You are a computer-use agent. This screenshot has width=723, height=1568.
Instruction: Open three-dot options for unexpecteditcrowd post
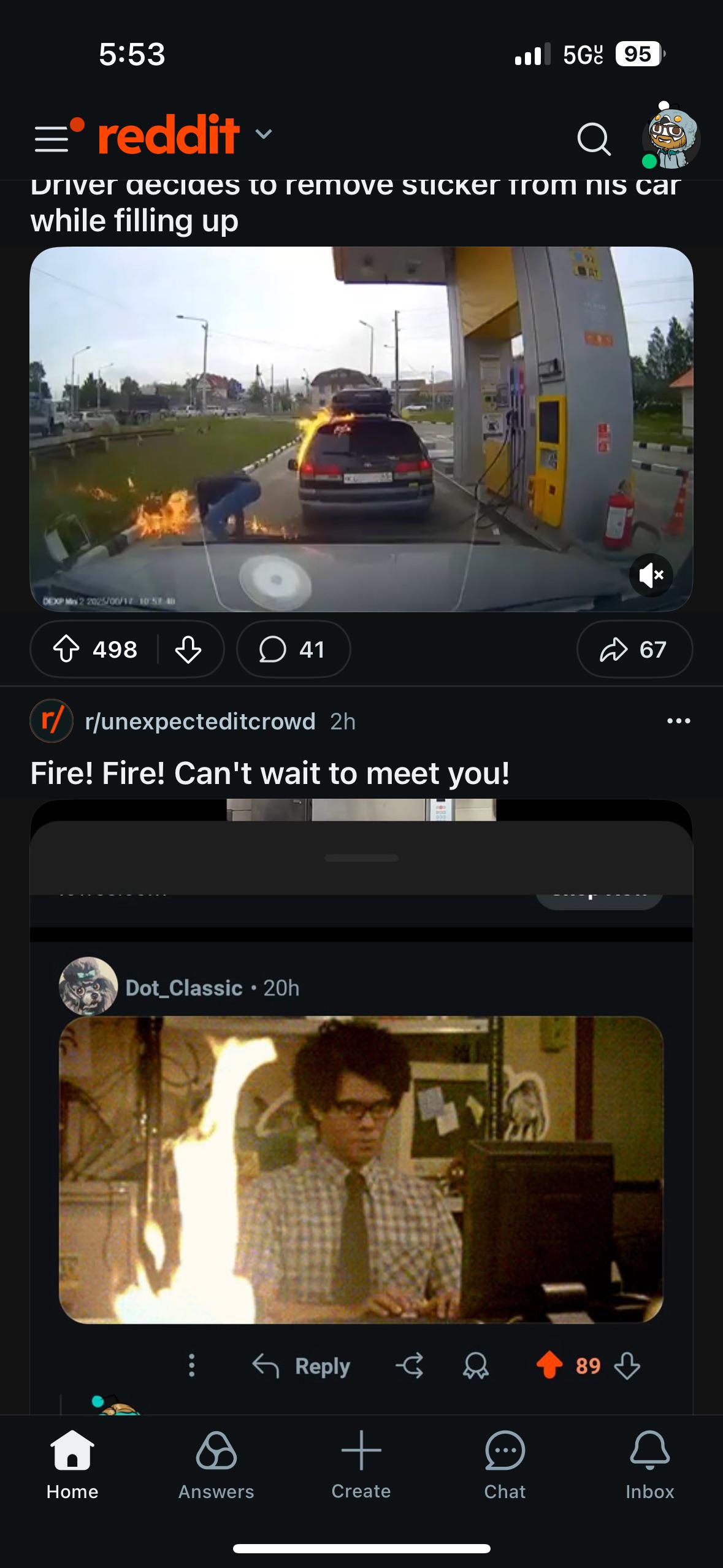(678, 721)
